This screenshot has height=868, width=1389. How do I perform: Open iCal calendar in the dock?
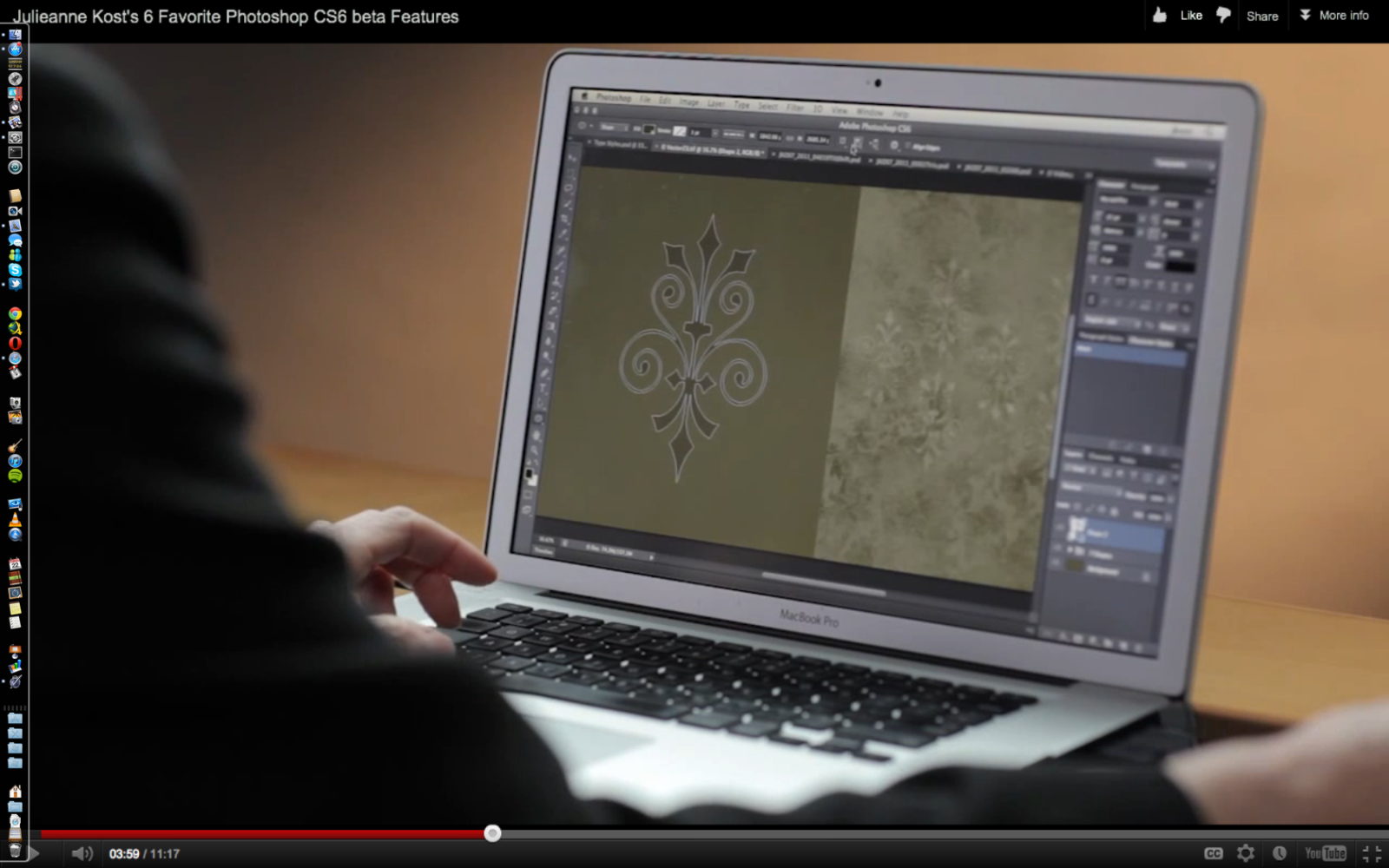15,564
